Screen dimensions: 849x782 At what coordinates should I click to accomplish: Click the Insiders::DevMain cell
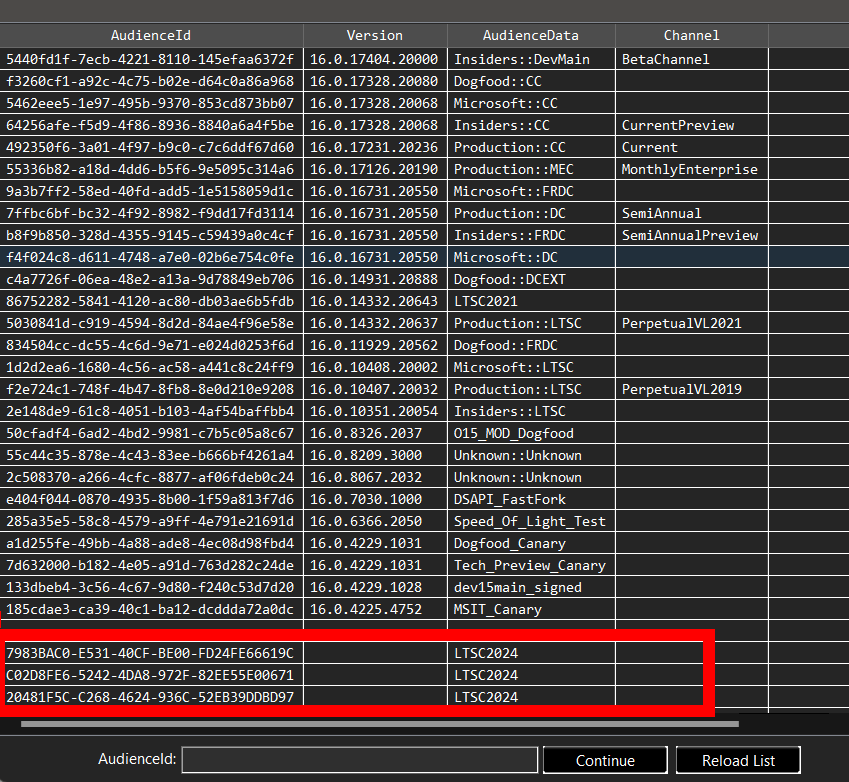coord(531,59)
